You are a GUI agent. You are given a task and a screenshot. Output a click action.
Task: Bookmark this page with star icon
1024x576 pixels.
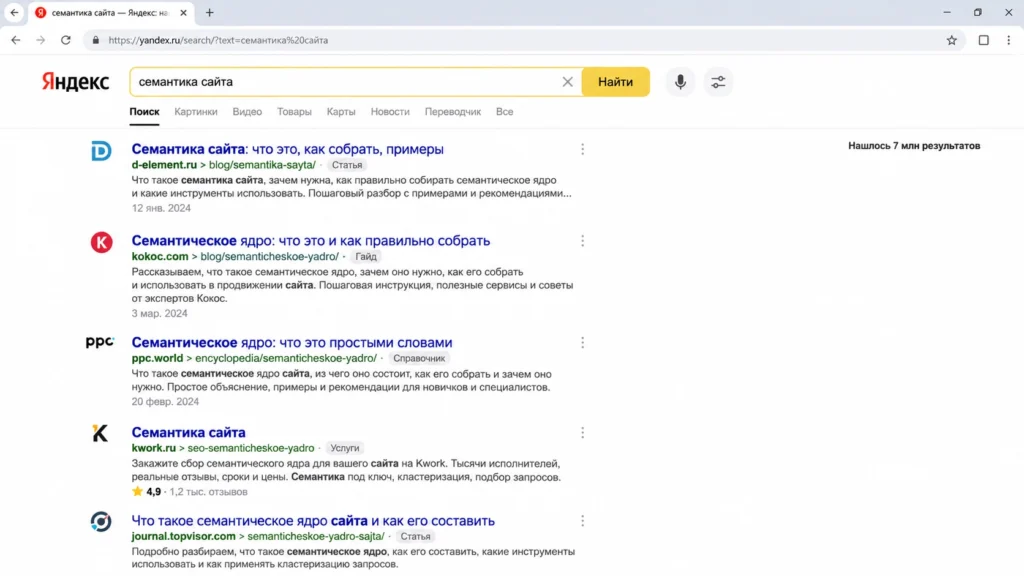click(952, 40)
